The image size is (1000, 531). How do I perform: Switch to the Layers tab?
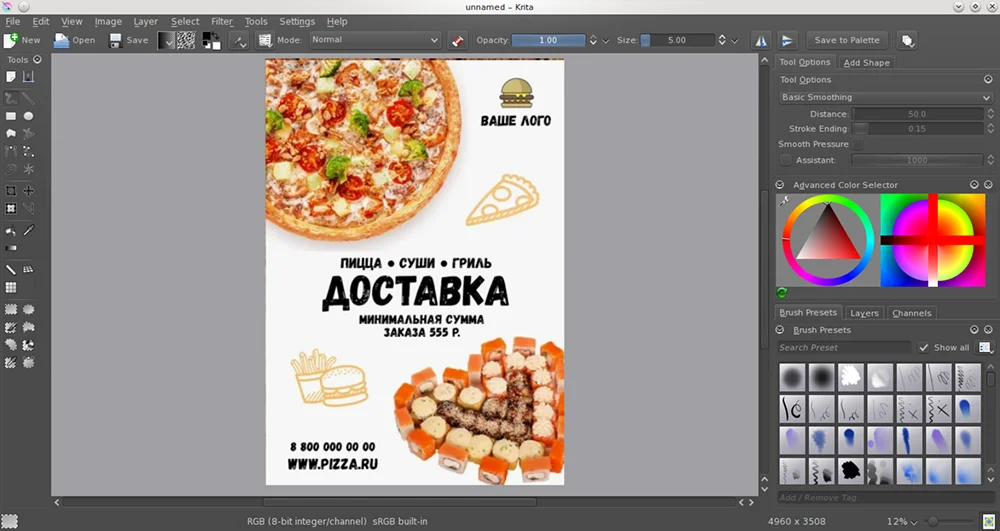click(863, 313)
